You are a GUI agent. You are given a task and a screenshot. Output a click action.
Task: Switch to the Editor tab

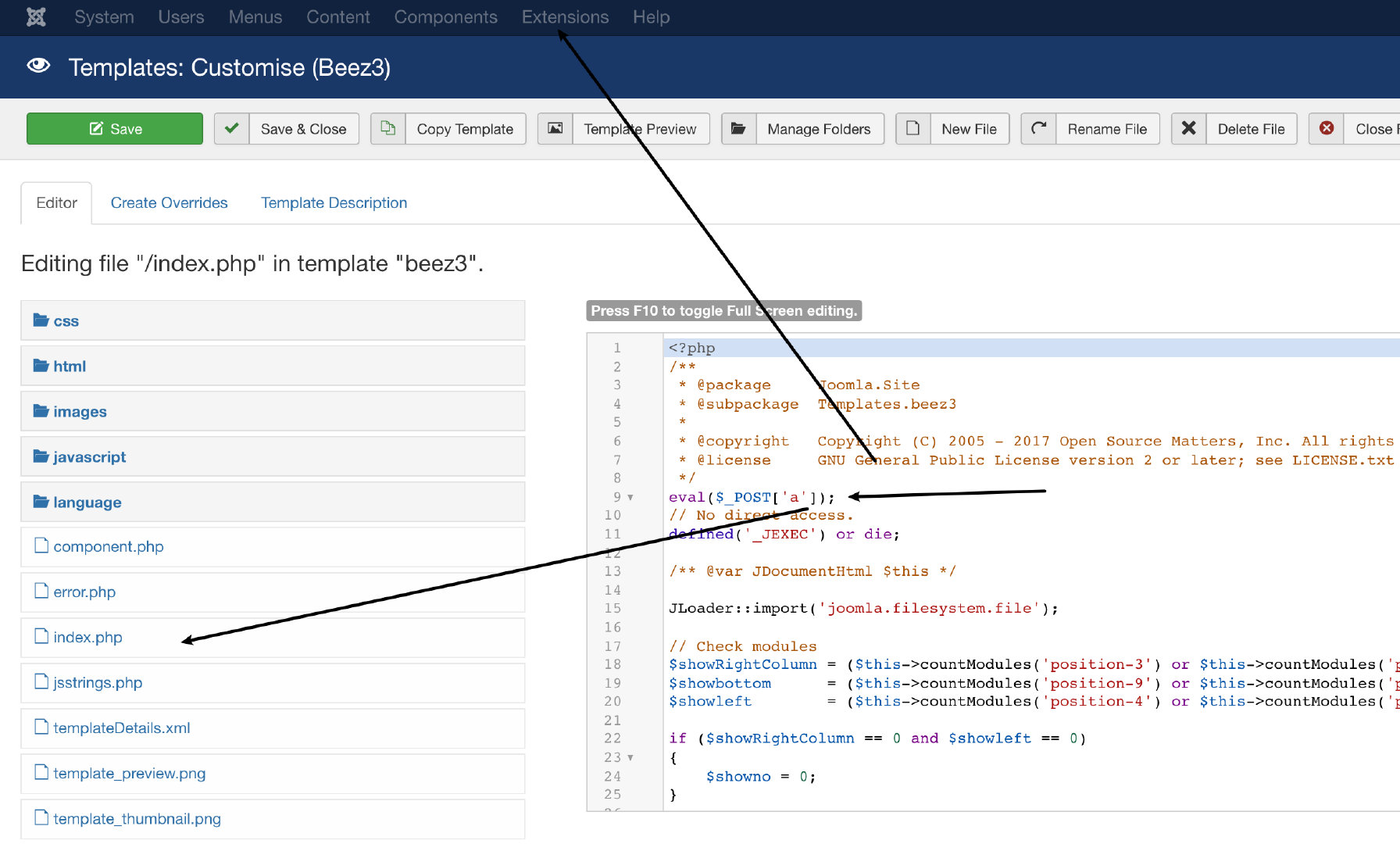[x=56, y=203]
